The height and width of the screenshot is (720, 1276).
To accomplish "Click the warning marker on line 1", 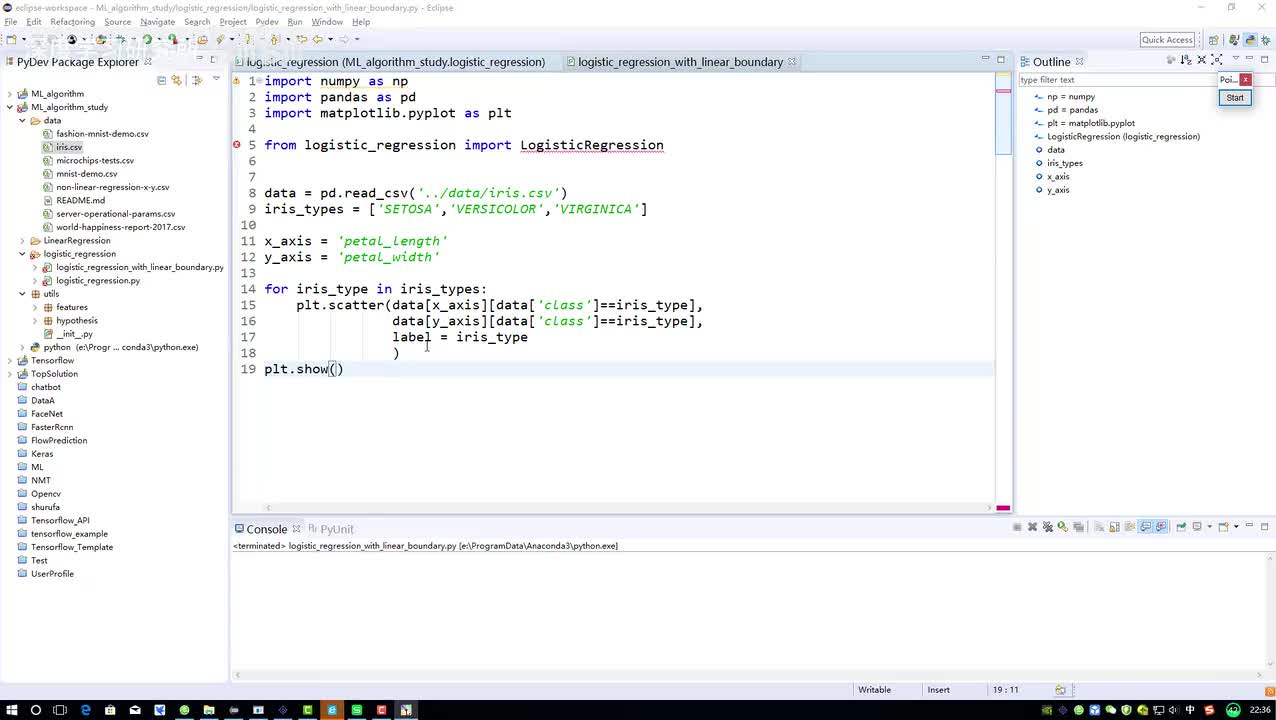I will pos(237,81).
